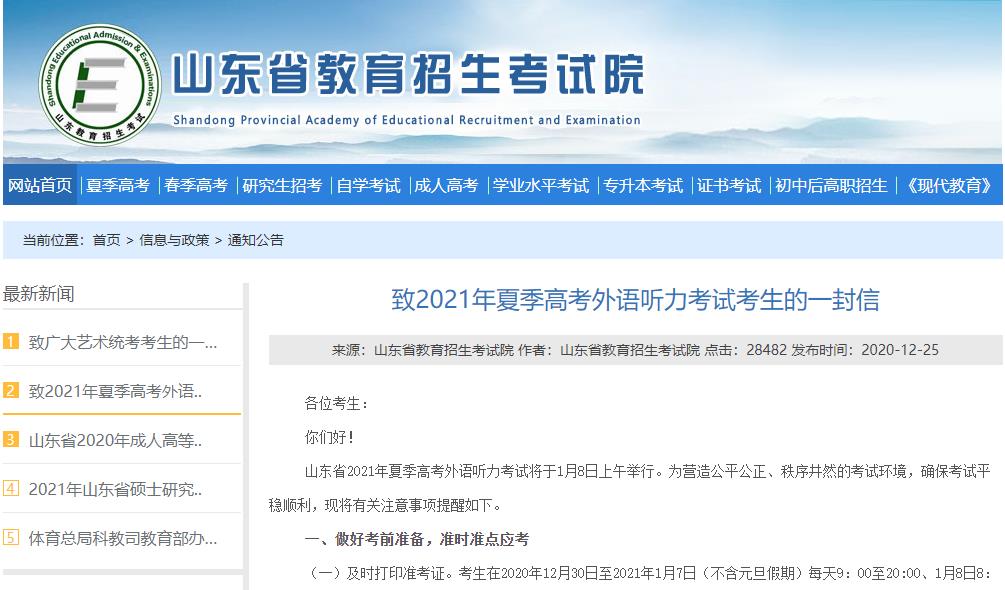The height and width of the screenshot is (590, 1005).
Task: Click the 首页 breadcrumb link
Action: click(106, 240)
